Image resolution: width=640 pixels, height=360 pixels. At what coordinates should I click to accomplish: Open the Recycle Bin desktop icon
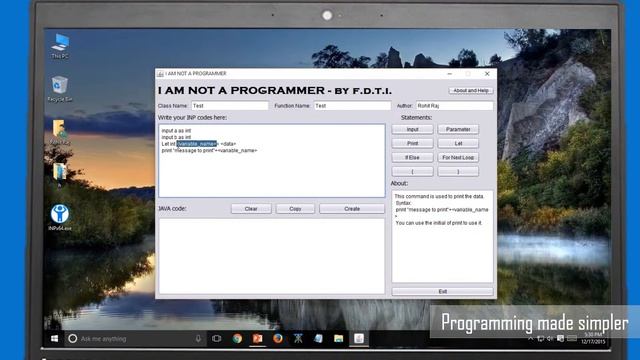click(x=60, y=89)
